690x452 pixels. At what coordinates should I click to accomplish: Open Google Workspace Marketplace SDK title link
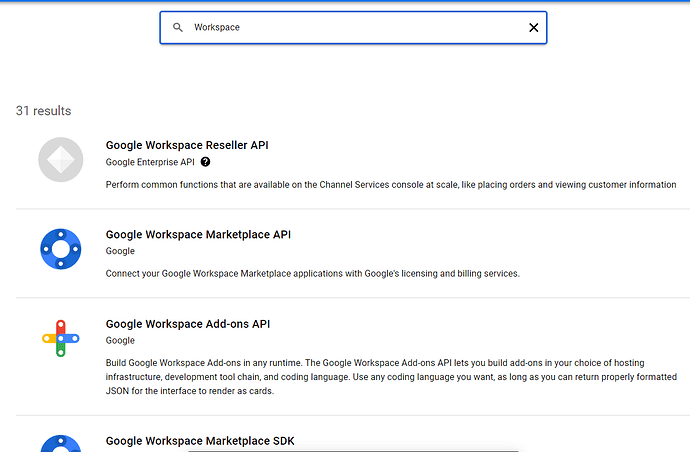click(x=200, y=441)
